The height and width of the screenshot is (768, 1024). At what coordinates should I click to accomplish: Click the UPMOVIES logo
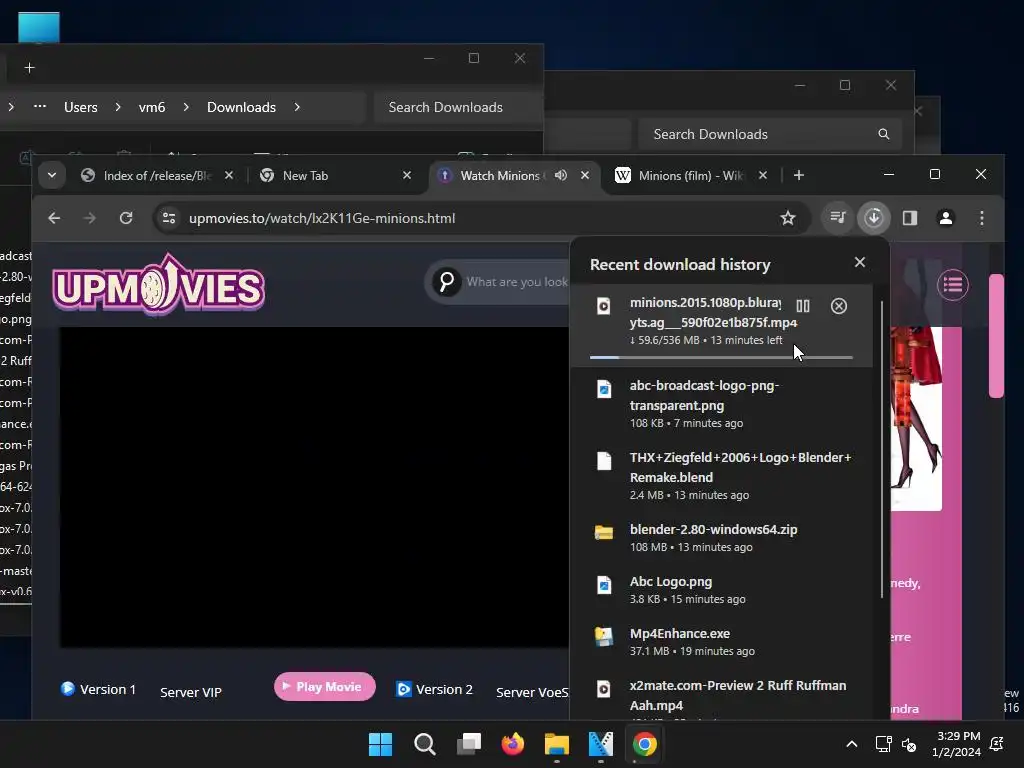(x=159, y=285)
